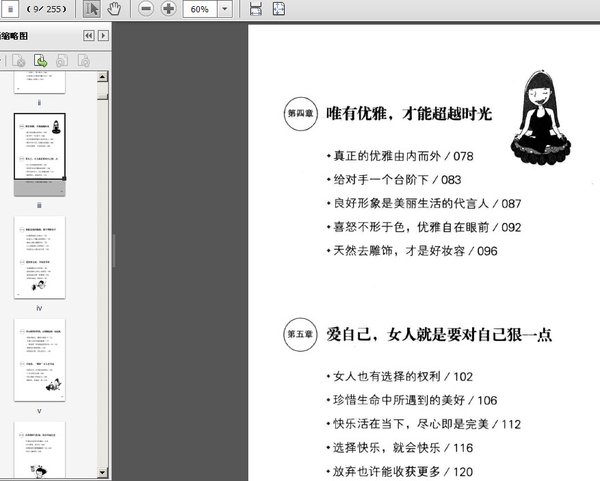Click thumbnail scrollbar up arrow

click(102, 77)
